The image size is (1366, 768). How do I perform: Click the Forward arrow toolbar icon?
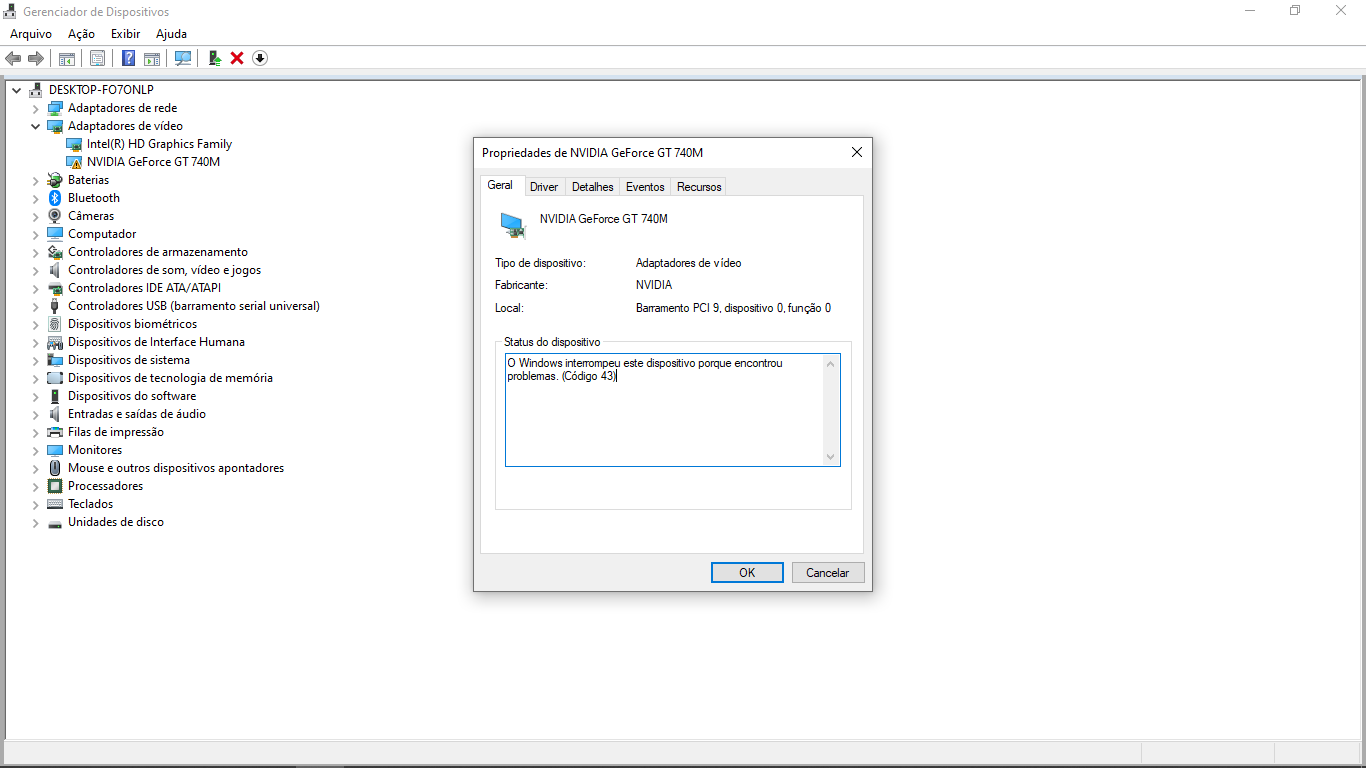(x=36, y=58)
